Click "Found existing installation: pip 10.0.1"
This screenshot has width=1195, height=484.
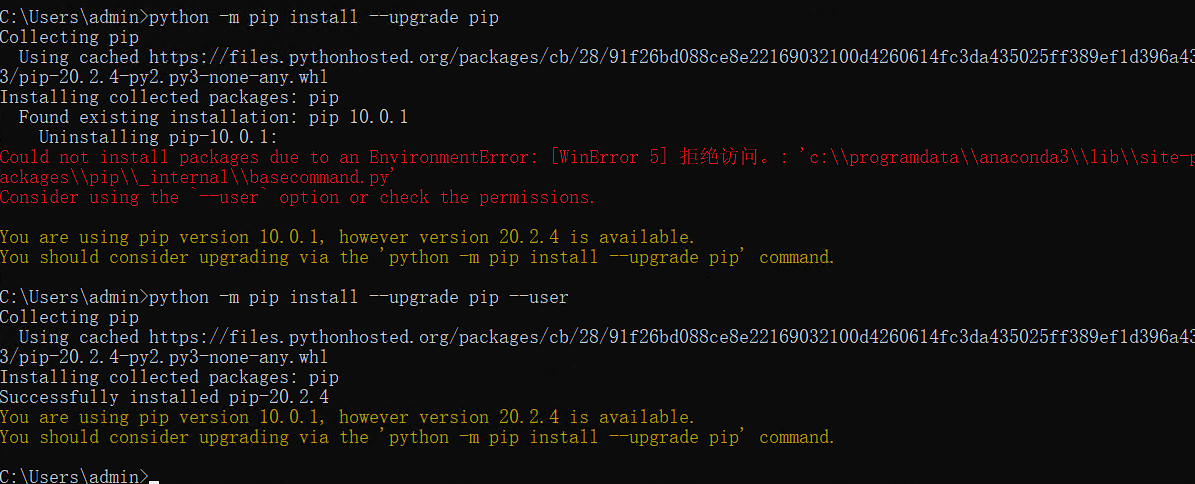tap(213, 117)
